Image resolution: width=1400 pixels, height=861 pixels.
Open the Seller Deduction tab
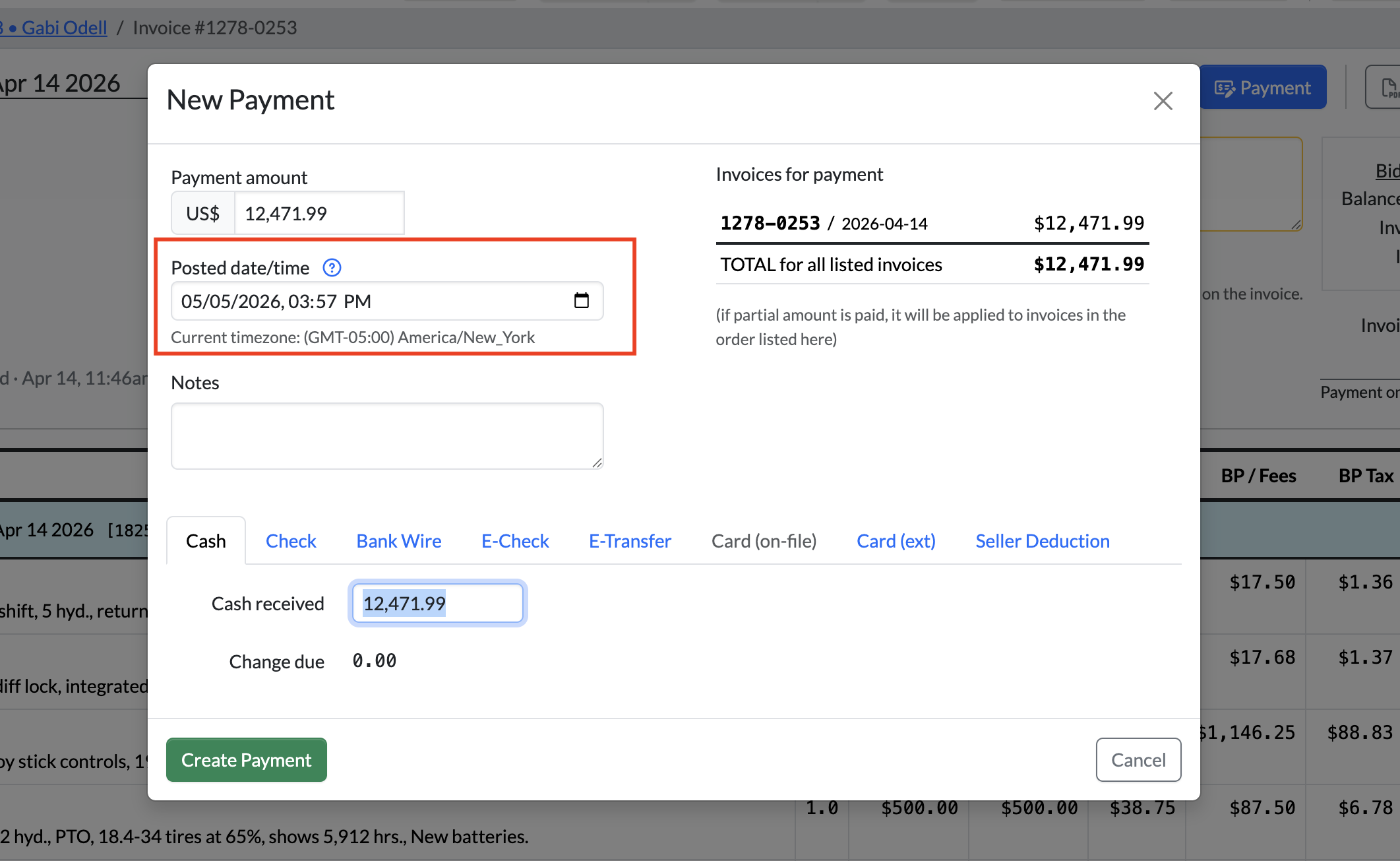pyautogui.click(x=1043, y=541)
